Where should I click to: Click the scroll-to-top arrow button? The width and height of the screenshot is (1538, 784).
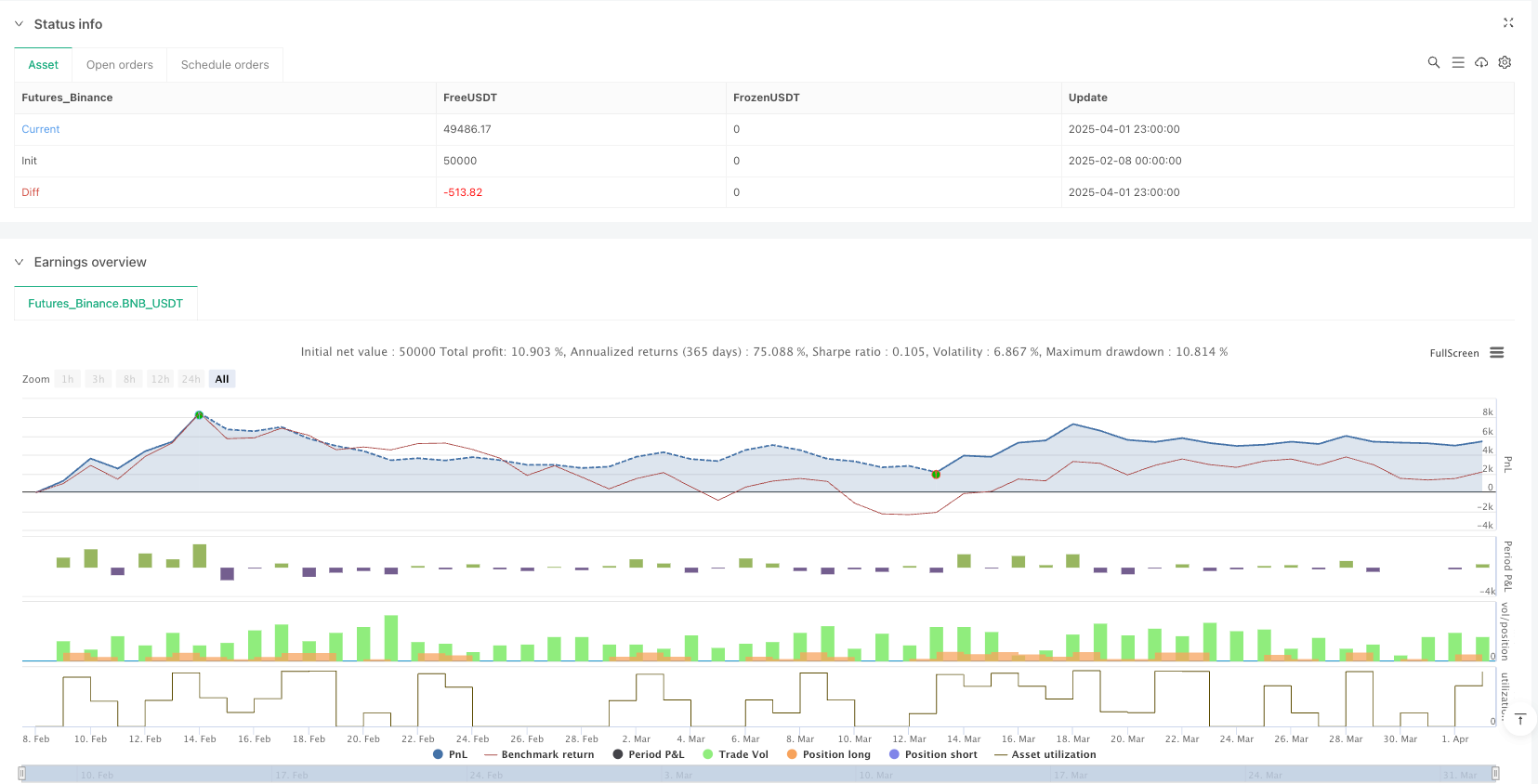click(x=1520, y=720)
